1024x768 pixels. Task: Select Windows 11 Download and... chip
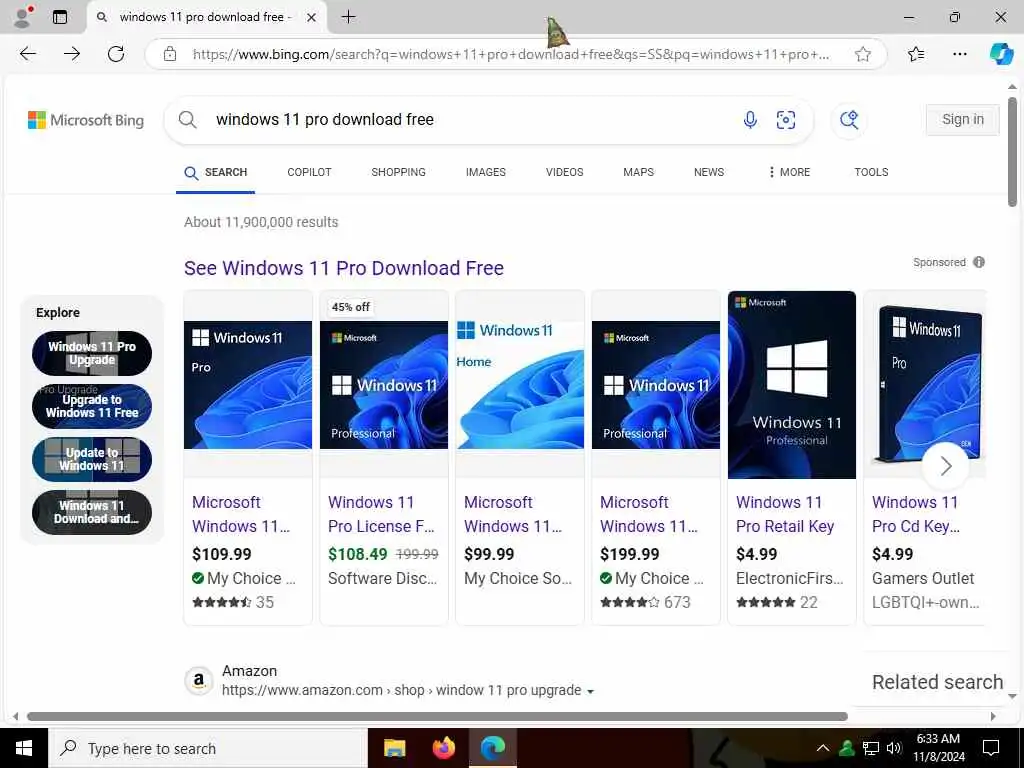92,512
